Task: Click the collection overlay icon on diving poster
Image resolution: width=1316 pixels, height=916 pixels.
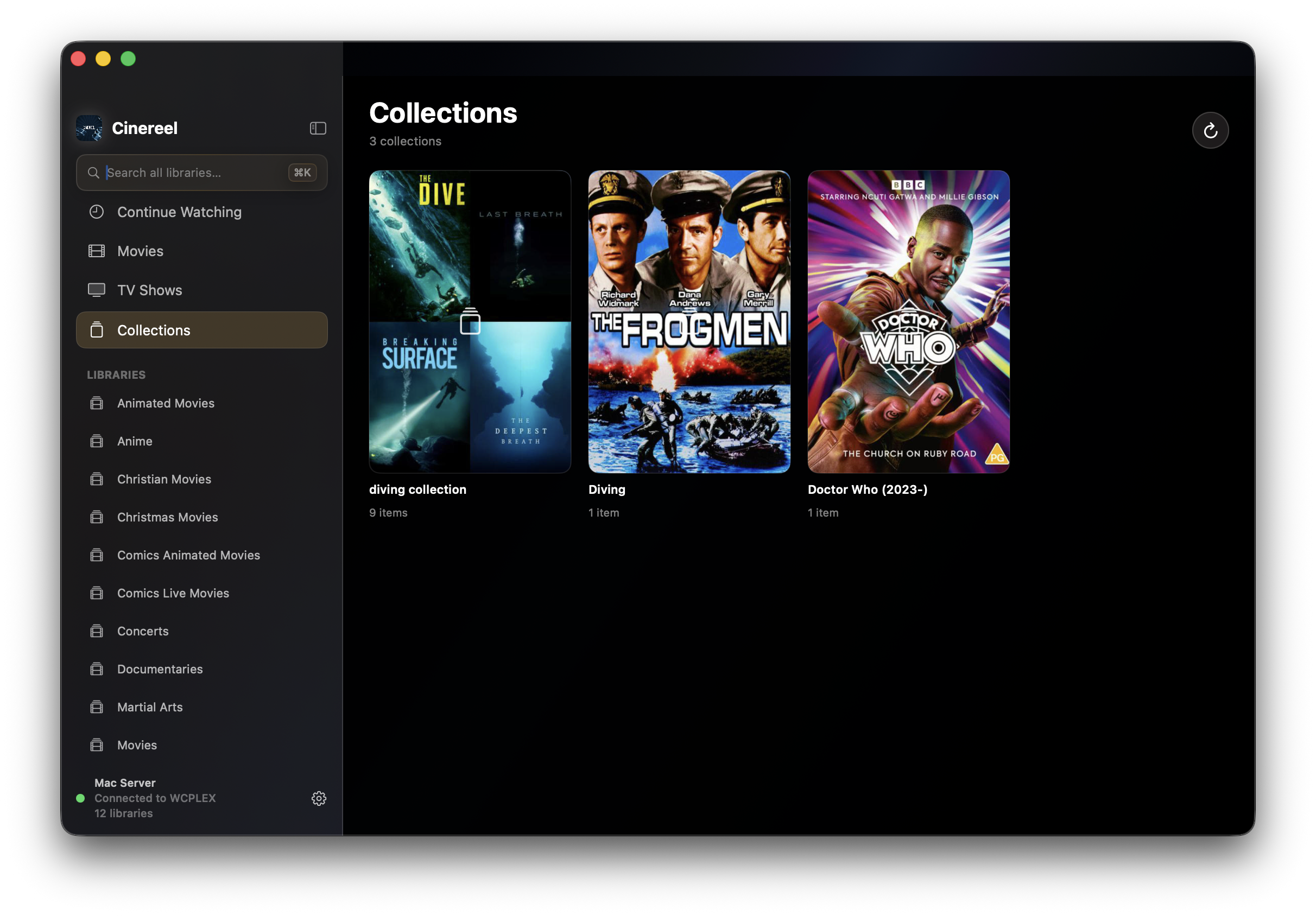Action: tap(470, 321)
